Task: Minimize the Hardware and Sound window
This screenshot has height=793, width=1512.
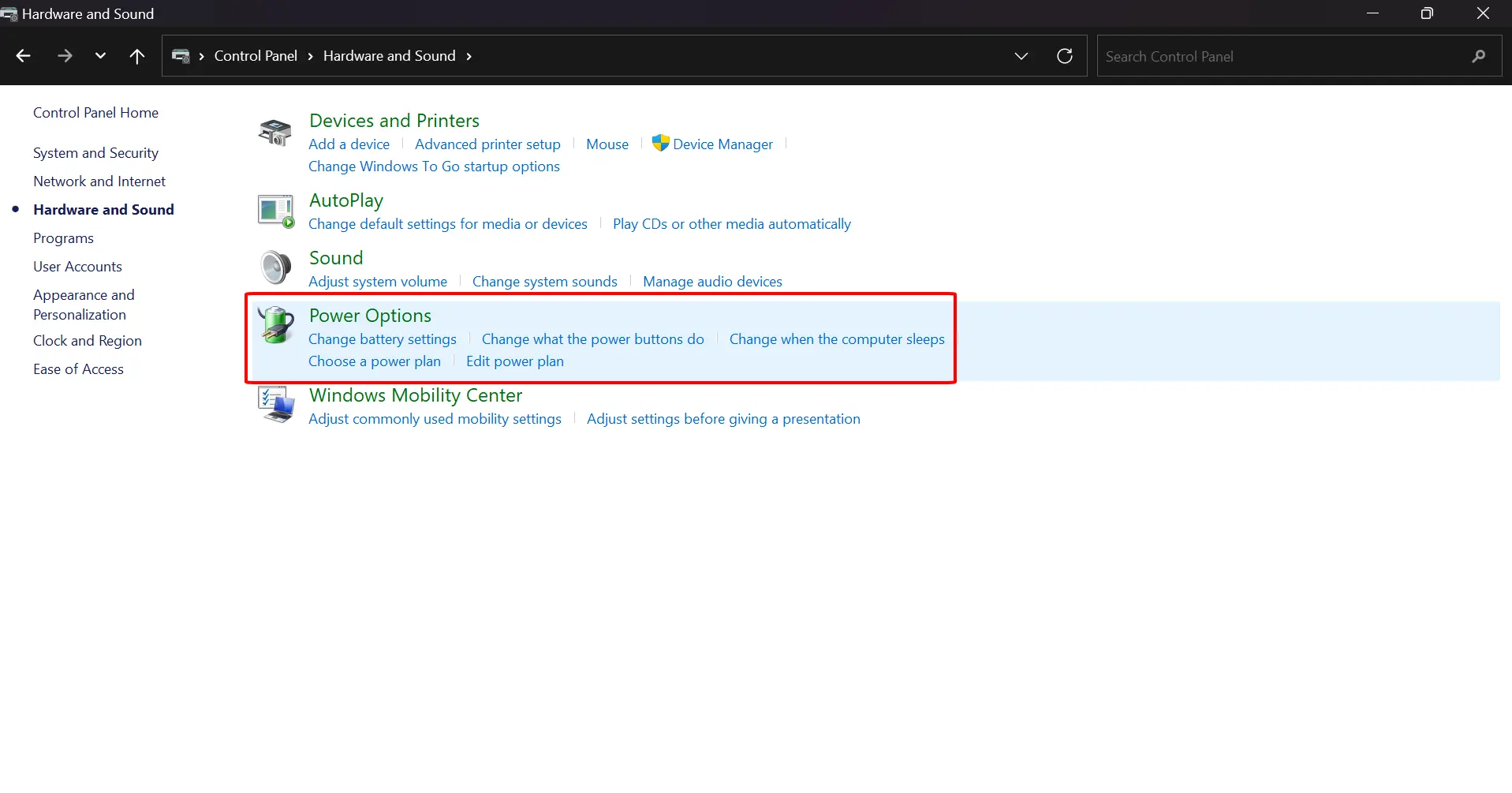Action: pos(1372,13)
